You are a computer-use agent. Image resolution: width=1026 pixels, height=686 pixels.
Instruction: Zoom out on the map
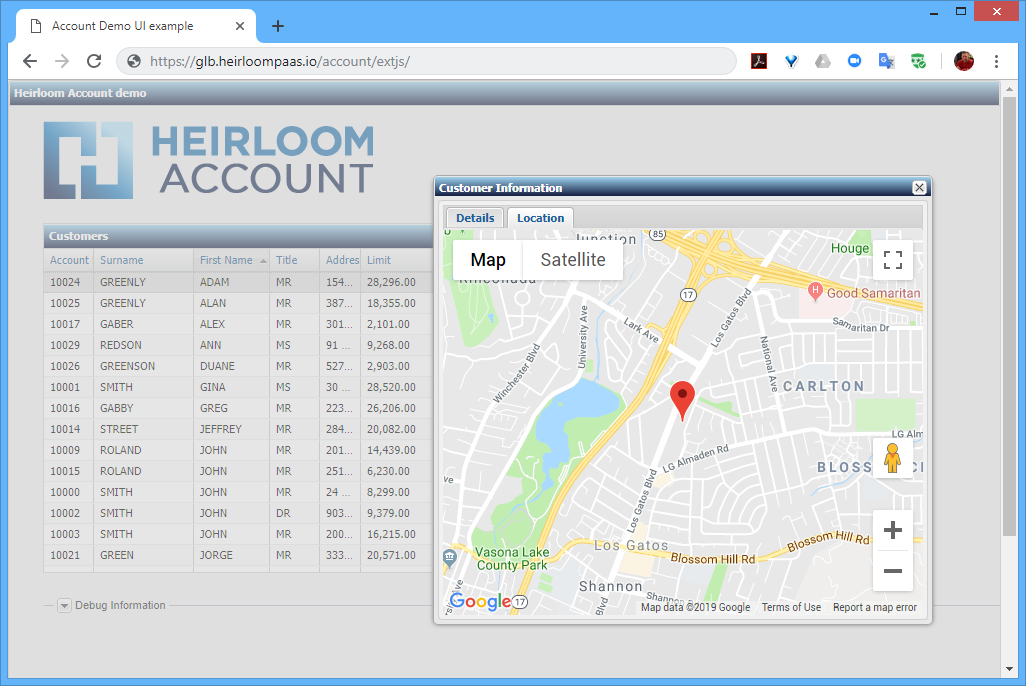[893, 571]
